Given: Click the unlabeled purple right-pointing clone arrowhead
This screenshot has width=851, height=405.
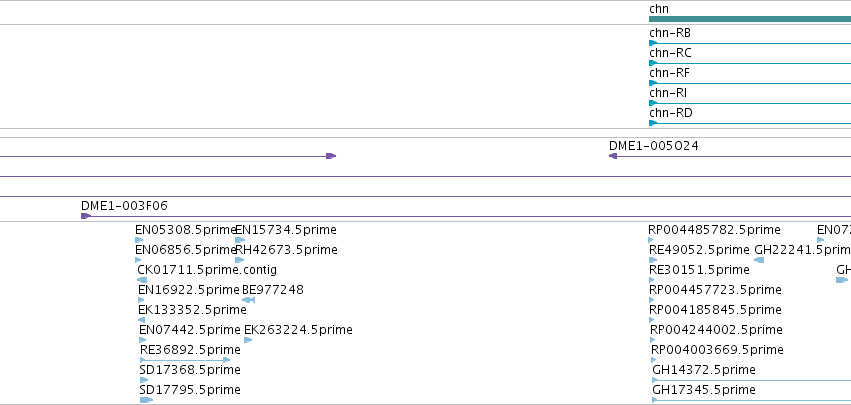Looking at the screenshot, I should 331,156.
